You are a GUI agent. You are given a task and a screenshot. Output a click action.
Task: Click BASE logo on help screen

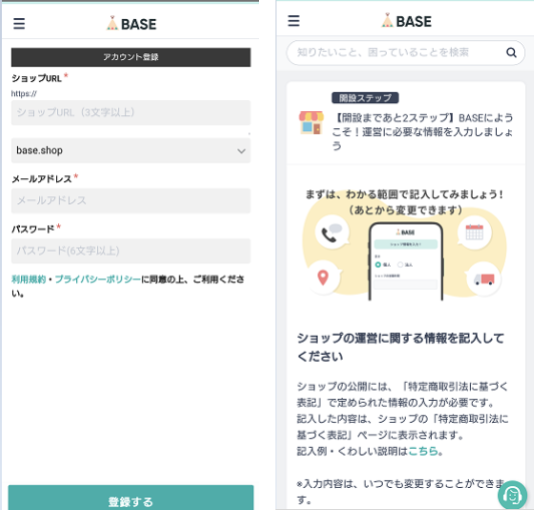click(406, 21)
